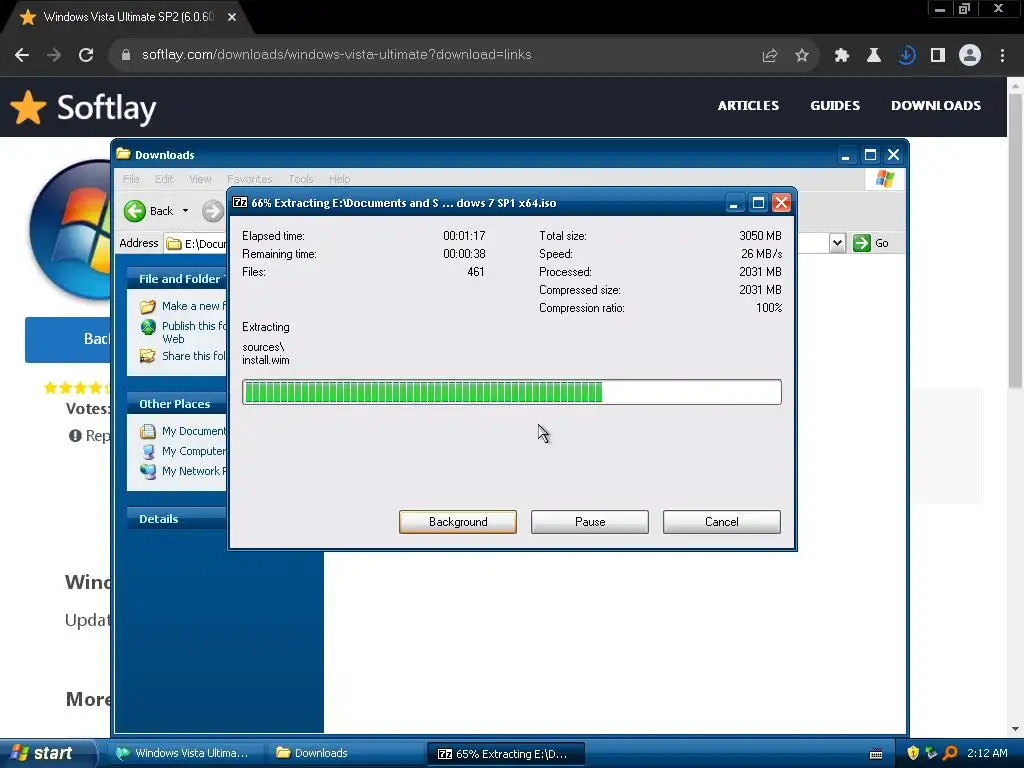Viewport: 1024px width, 768px height.
Task: Click the browser forward arrow
Action: [x=54, y=55]
